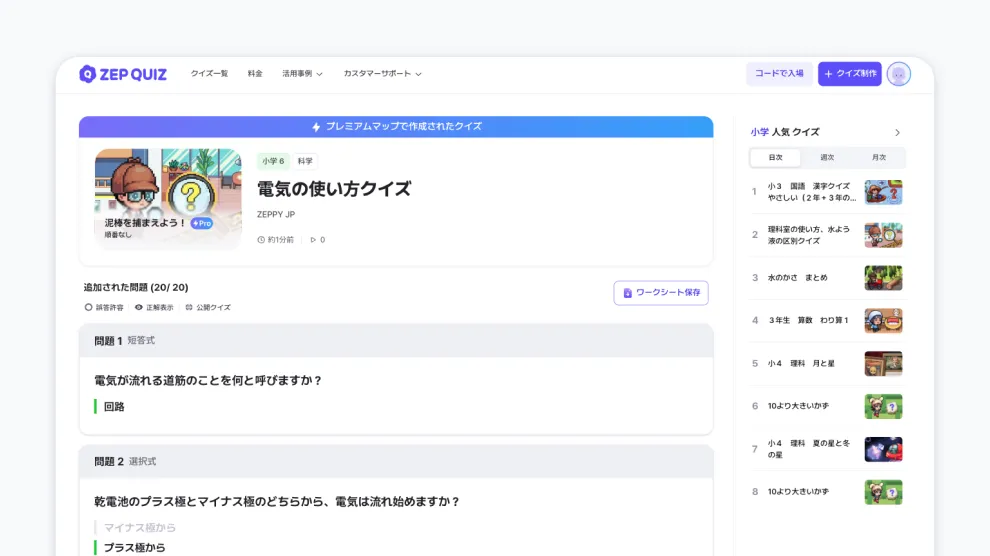Open thumbnail of 理科室の使い方 quiz
This screenshot has height=556, width=990.
point(883,235)
